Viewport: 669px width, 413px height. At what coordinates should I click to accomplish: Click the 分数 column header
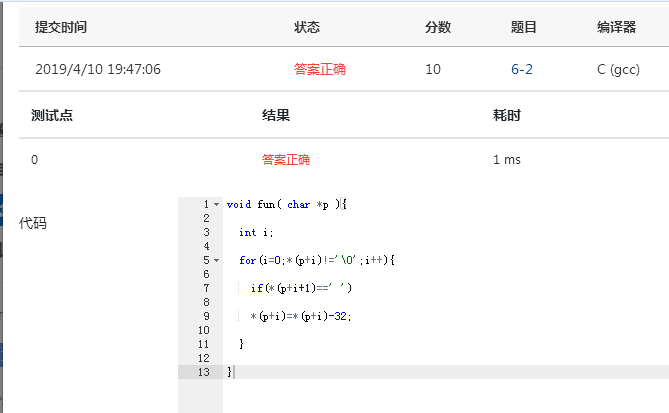point(438,27)
